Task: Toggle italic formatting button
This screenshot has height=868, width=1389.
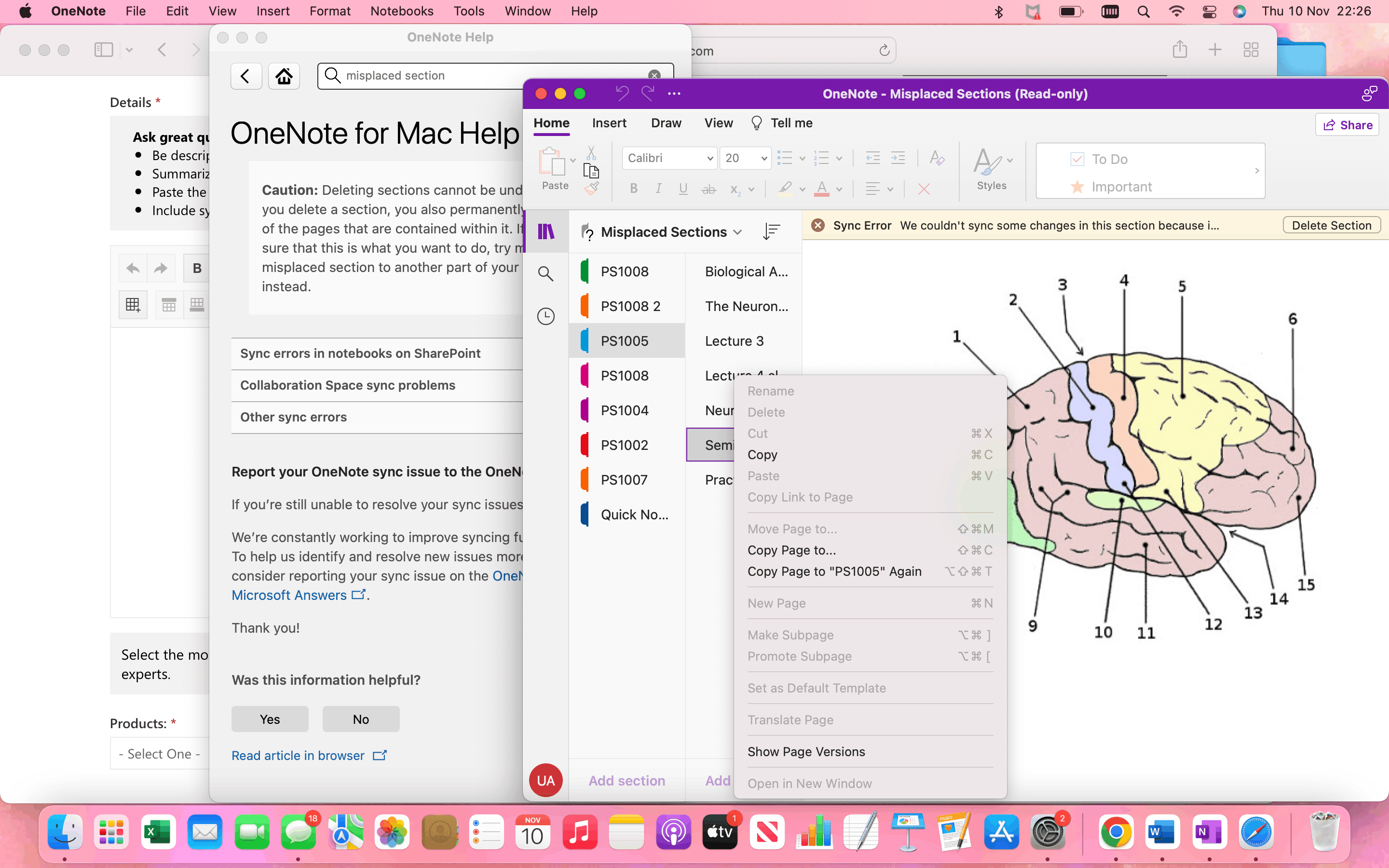Action: pos(658,189)
